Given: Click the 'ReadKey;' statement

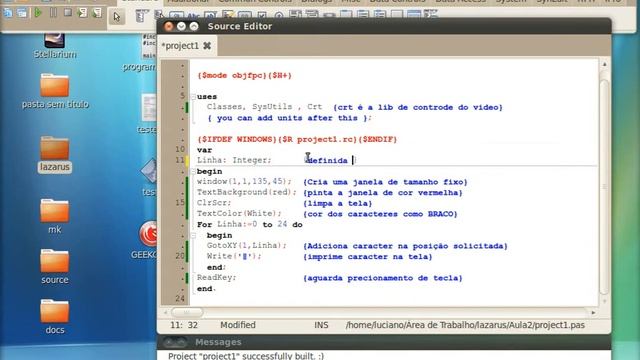Looking at the screenshot, I should tap(217, 278).
